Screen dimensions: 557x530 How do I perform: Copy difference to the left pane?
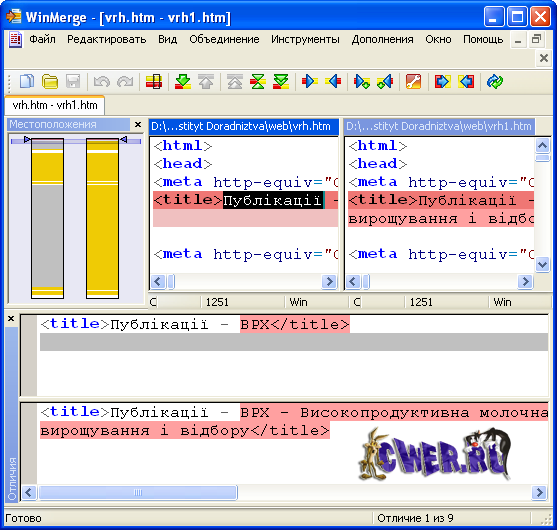333,81
